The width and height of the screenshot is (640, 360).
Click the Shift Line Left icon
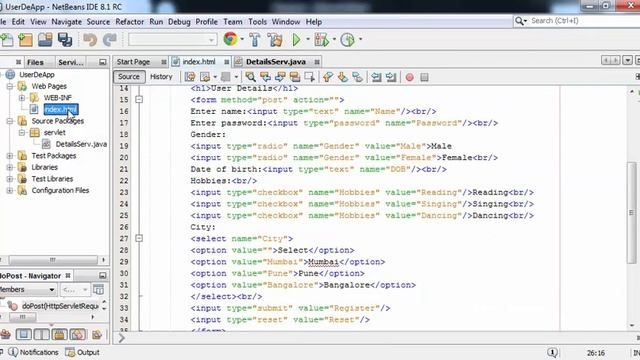coord(376,77)
